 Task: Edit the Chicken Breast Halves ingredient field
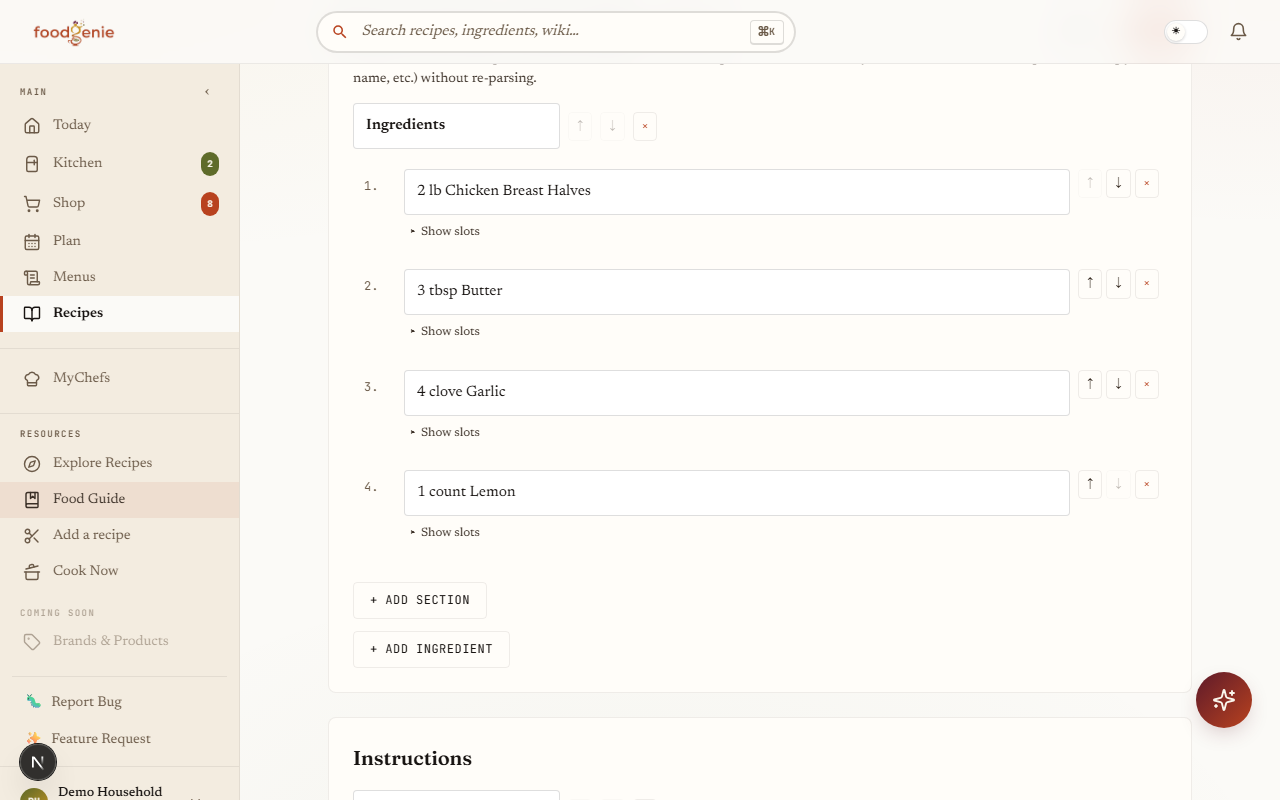point(737,192)
